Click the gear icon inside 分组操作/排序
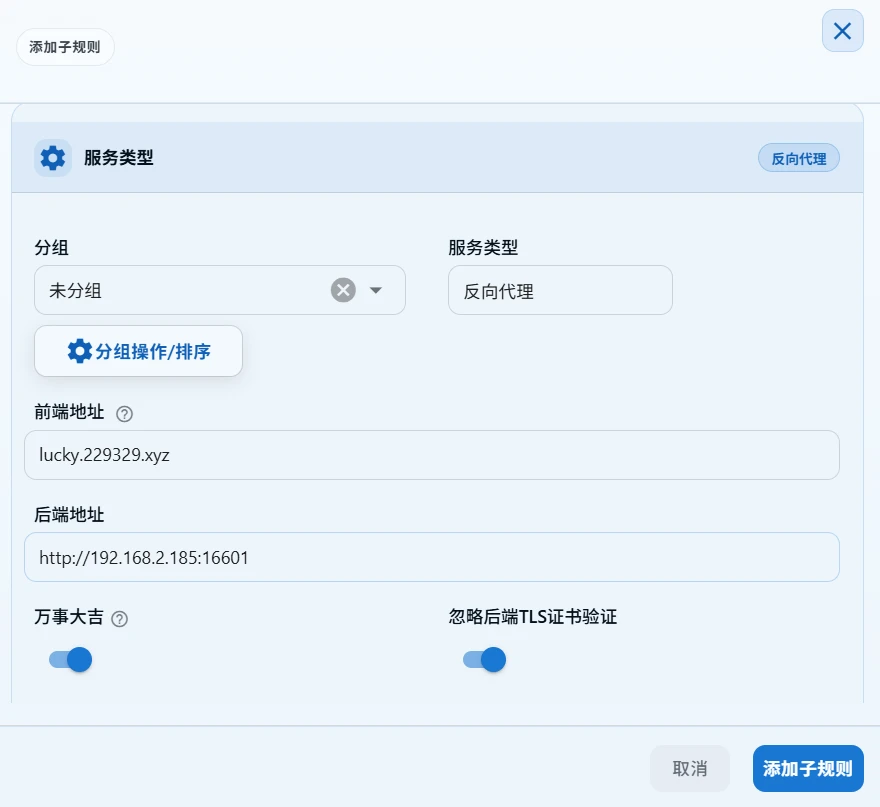Image resolution: width=880 pixels, height=807 pixels. click(x=79, y=351)
